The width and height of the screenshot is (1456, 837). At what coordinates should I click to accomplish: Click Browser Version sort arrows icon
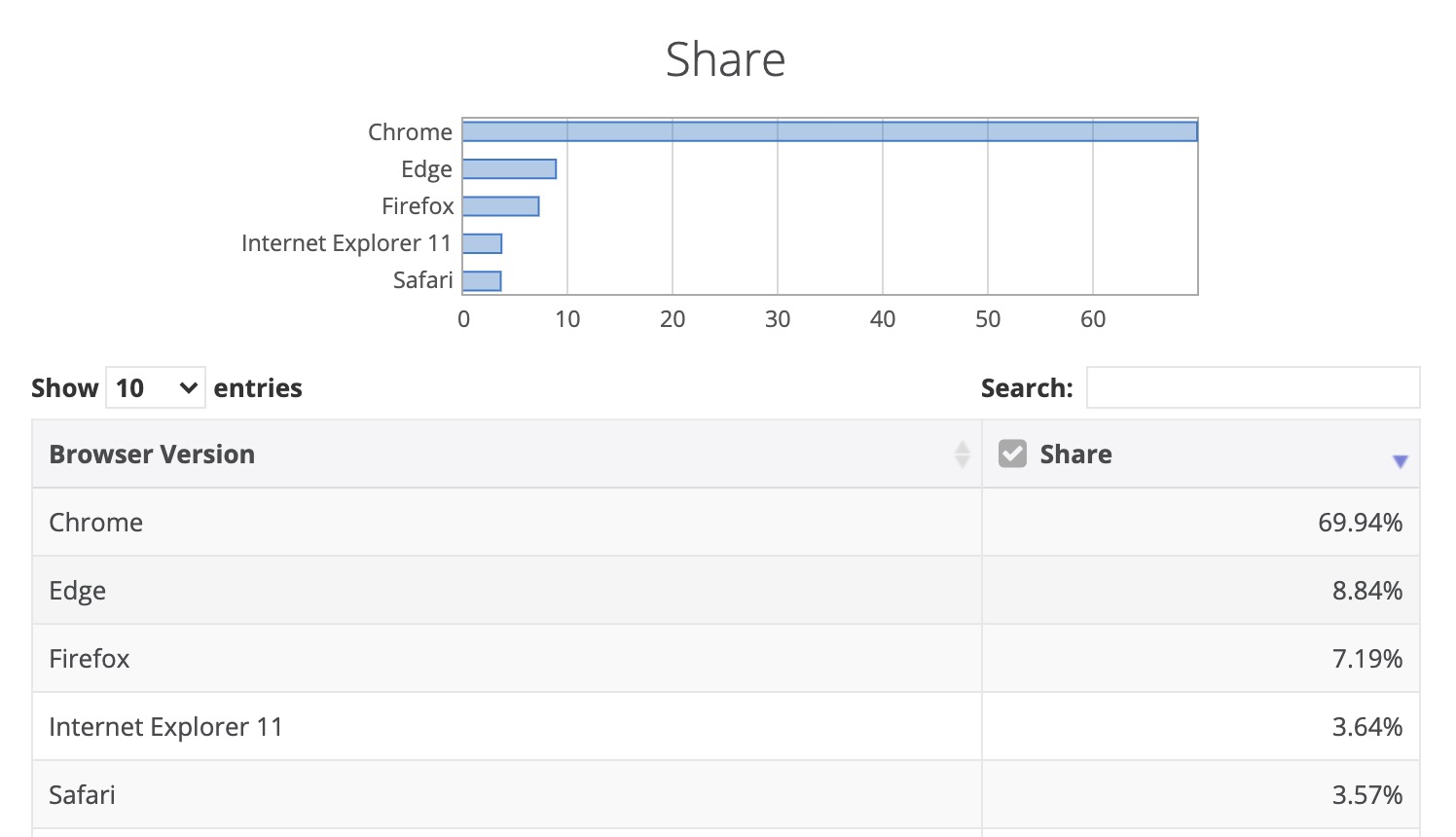tap(962, 455)
